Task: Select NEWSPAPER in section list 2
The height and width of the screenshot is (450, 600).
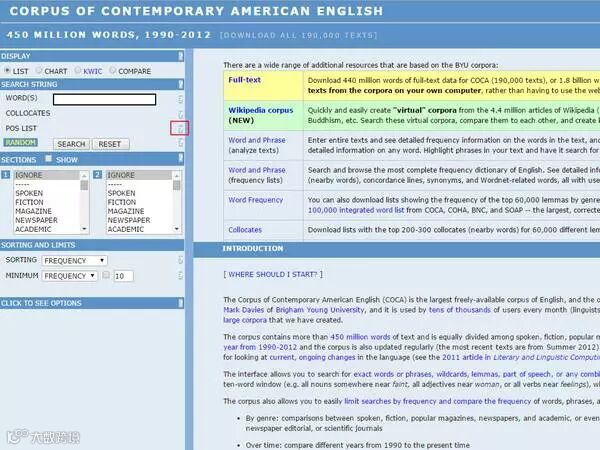Action: click(x=129, y=220)
